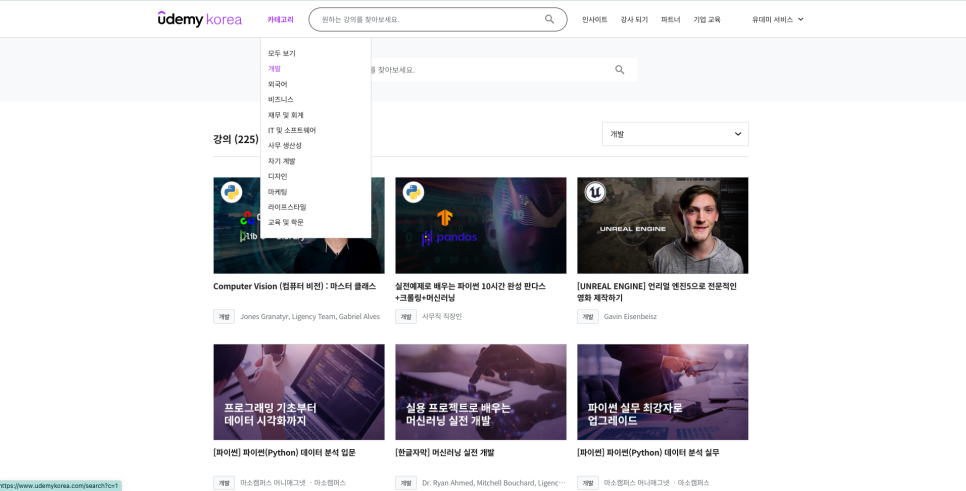Screen dimensions: 966x491
Task: Click 개발 tag beside 사무직 직장인
Action: 405,317
